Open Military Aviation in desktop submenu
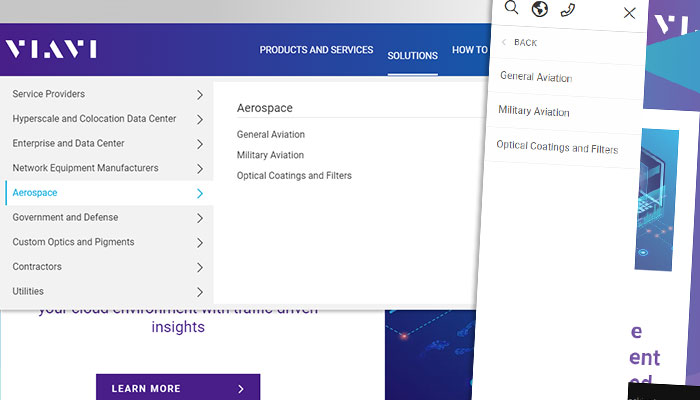Image resolution: width=700 pixels, height=400 pixels. [x=270, y=155]
